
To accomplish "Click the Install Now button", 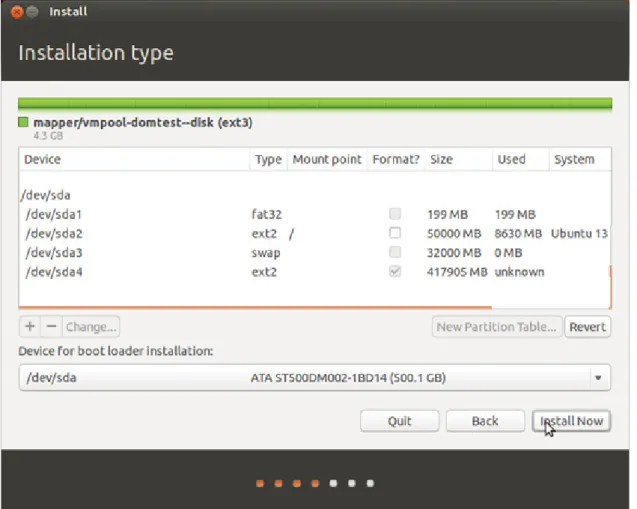I will pyautogui.click(x=571, y=421).
